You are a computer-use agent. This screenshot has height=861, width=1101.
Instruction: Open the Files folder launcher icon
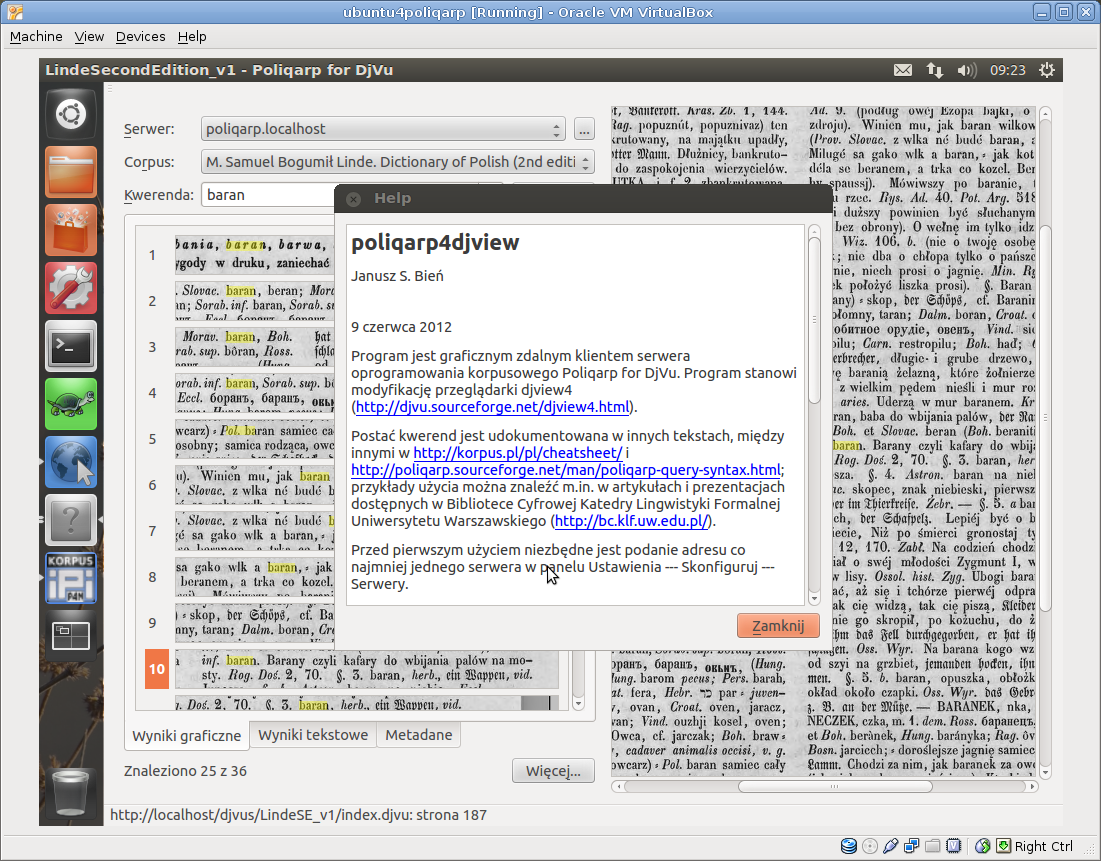click(71, 172)
